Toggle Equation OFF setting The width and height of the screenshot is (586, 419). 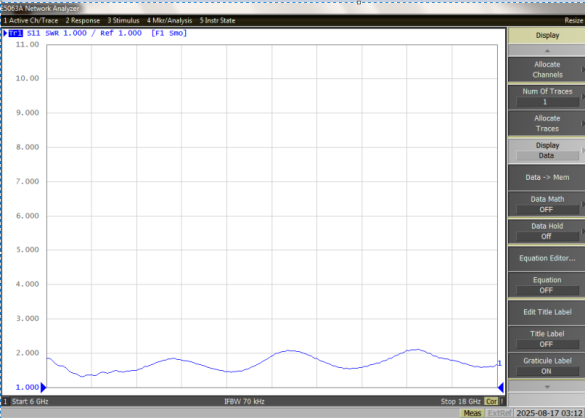(x=547, y=285)
